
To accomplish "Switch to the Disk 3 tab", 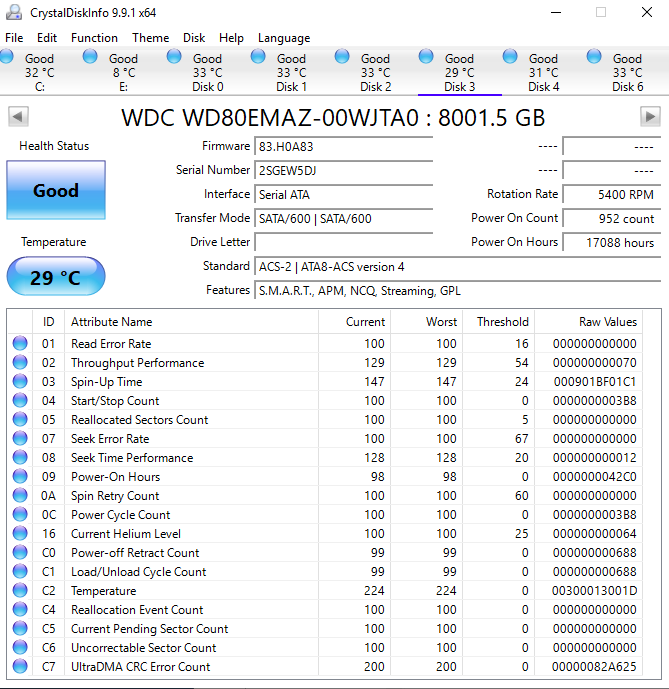I will pyautogui.click(x=460, y=72).
